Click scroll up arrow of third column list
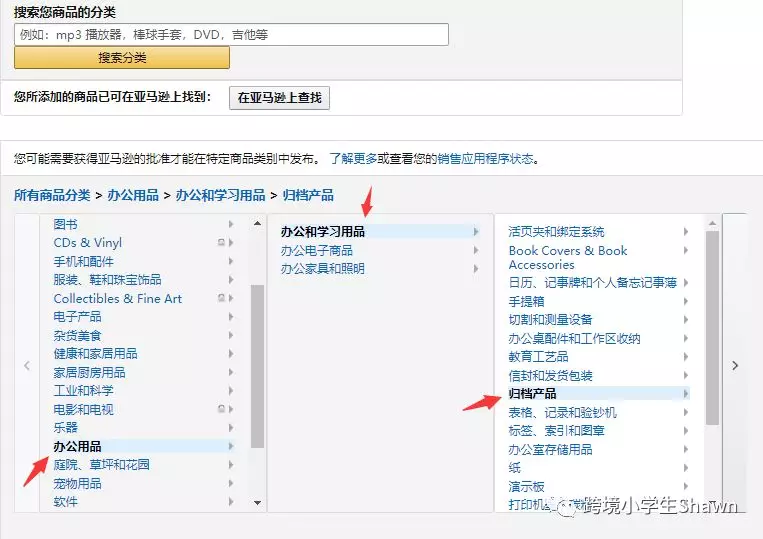This screenshot has height=539, width=763. tap(712, 223)
